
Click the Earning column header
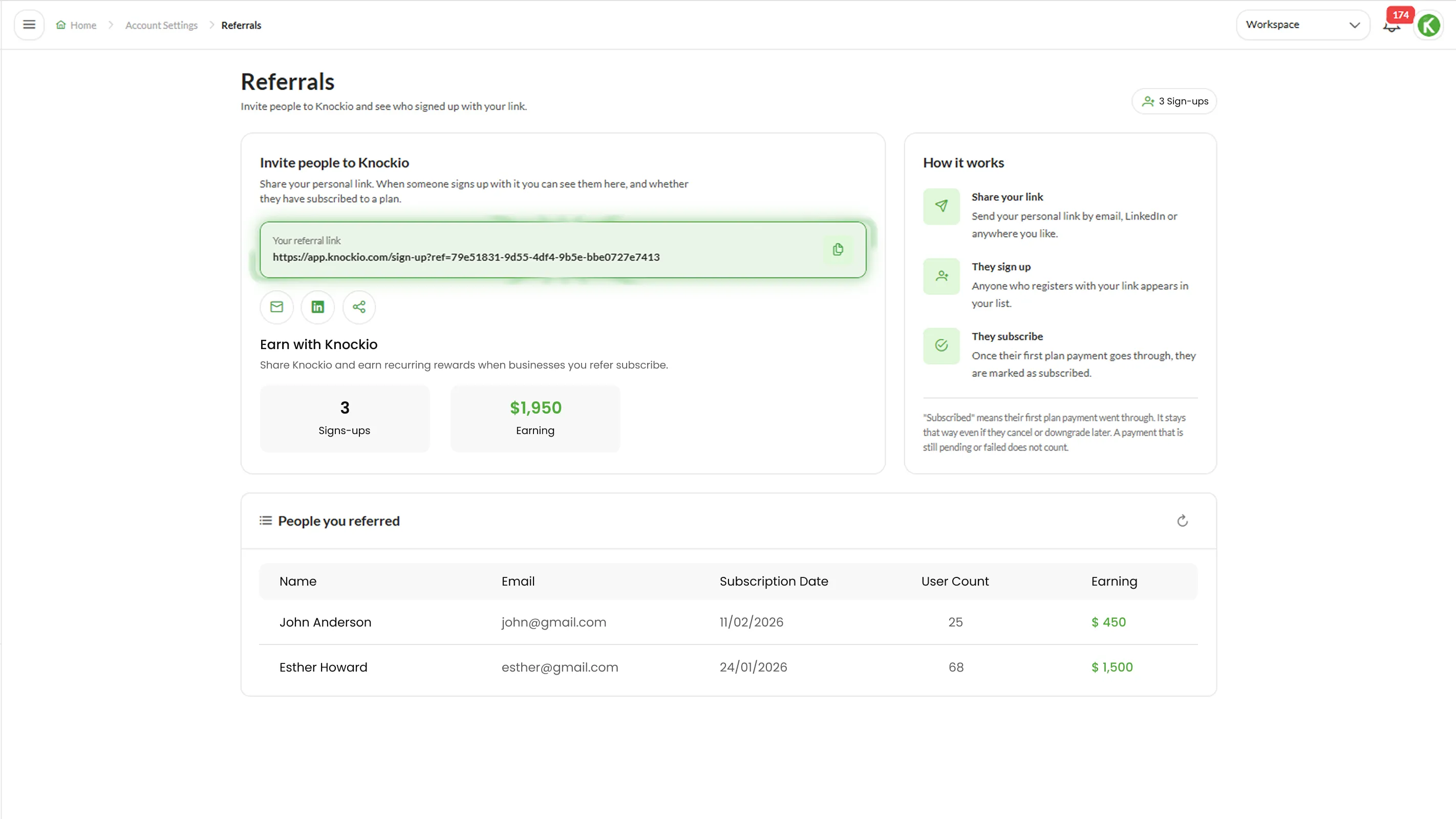(1114, 581)
